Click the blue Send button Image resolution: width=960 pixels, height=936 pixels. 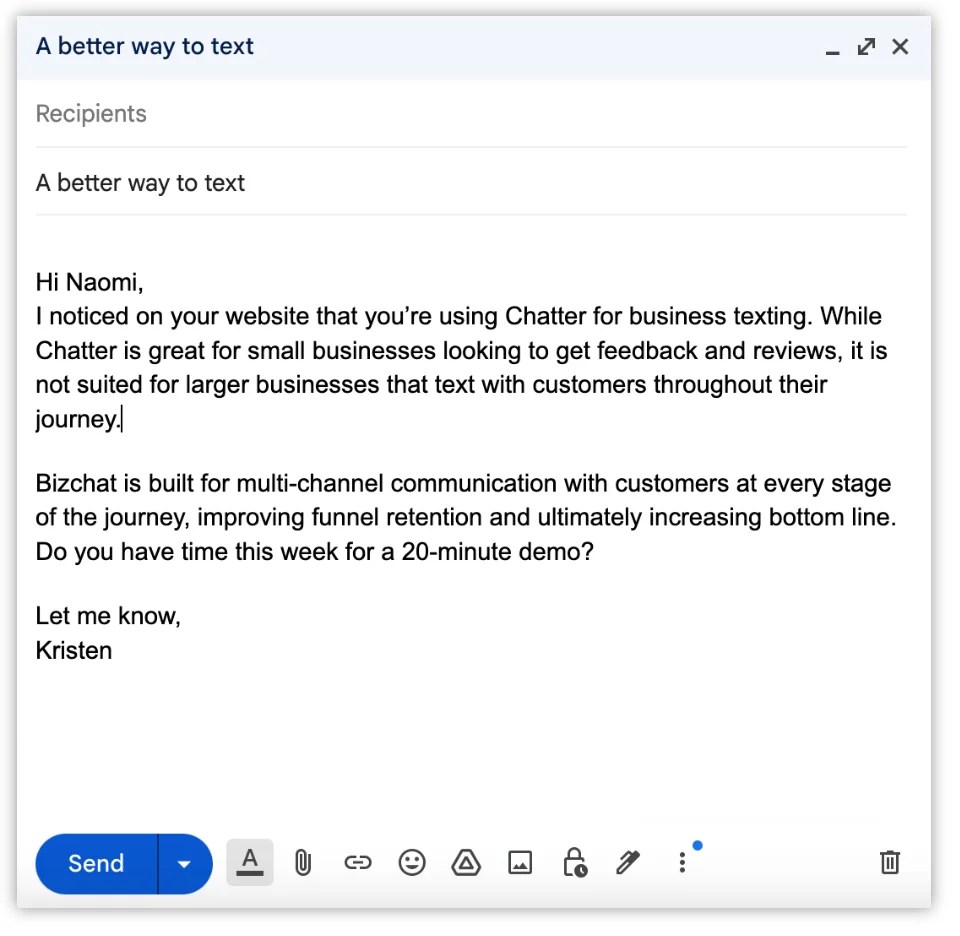click(97, 863)
